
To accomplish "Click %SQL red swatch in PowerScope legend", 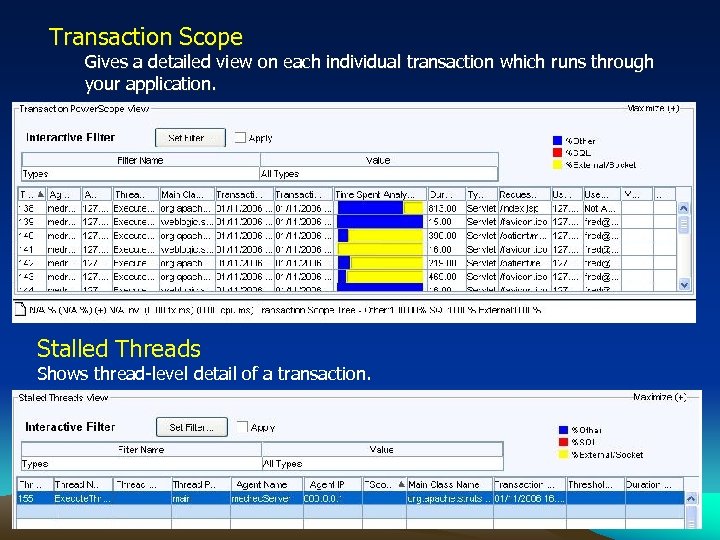I will (x=557, y=152).
